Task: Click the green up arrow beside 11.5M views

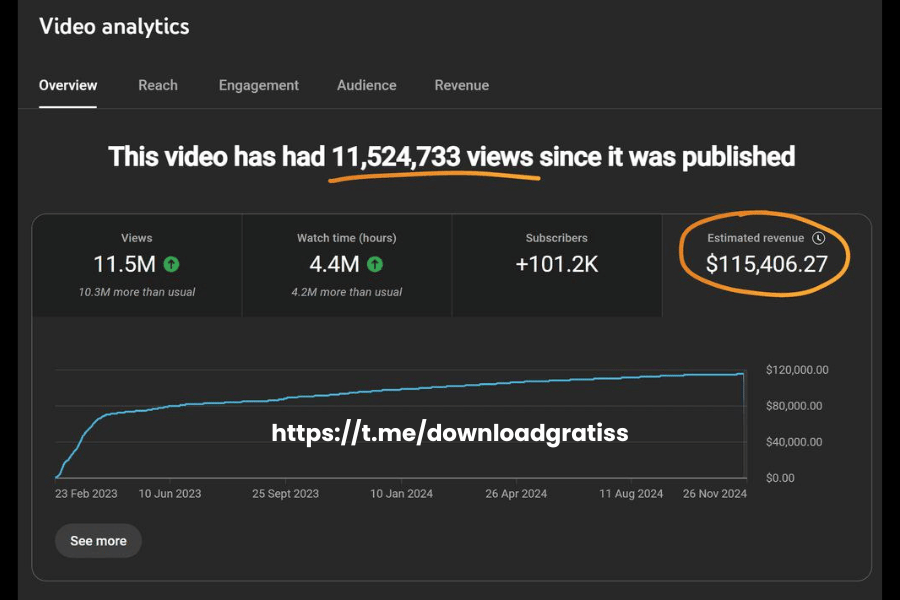Action: point(172,265)
